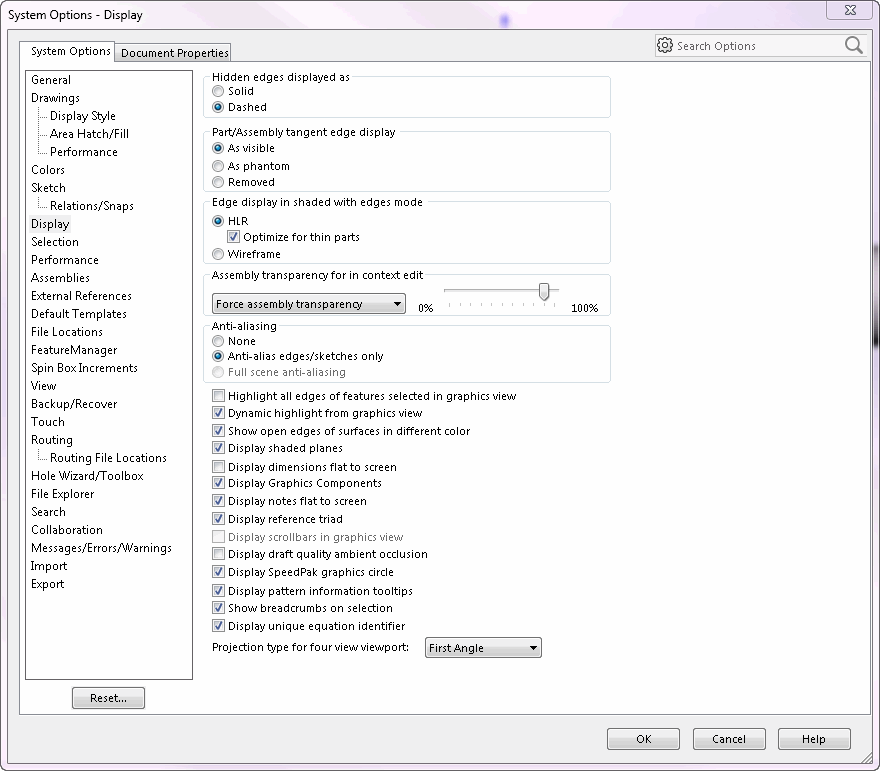Open Selection options category

click(55, 242)
